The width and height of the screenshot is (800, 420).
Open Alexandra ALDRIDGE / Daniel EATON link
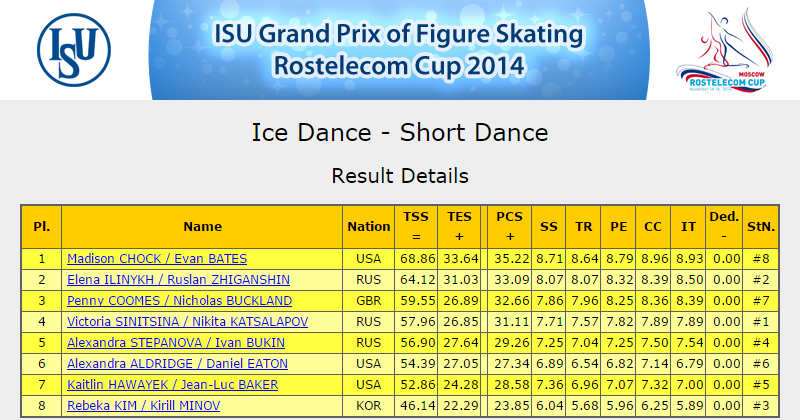[178, 363]
